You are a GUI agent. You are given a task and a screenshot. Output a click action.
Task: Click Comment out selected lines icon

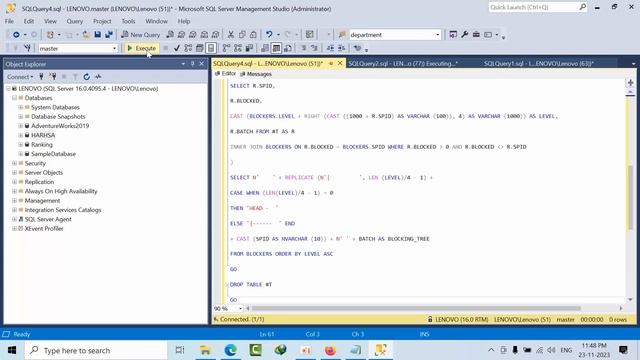304,48
